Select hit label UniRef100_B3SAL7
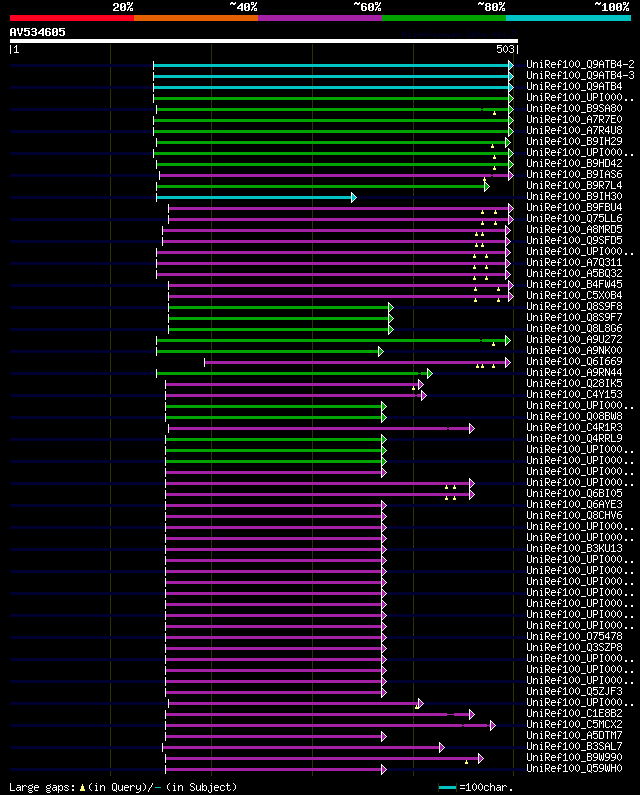This screenshot has width=640, height=795. pyautogui.click(x=574, y=746)
